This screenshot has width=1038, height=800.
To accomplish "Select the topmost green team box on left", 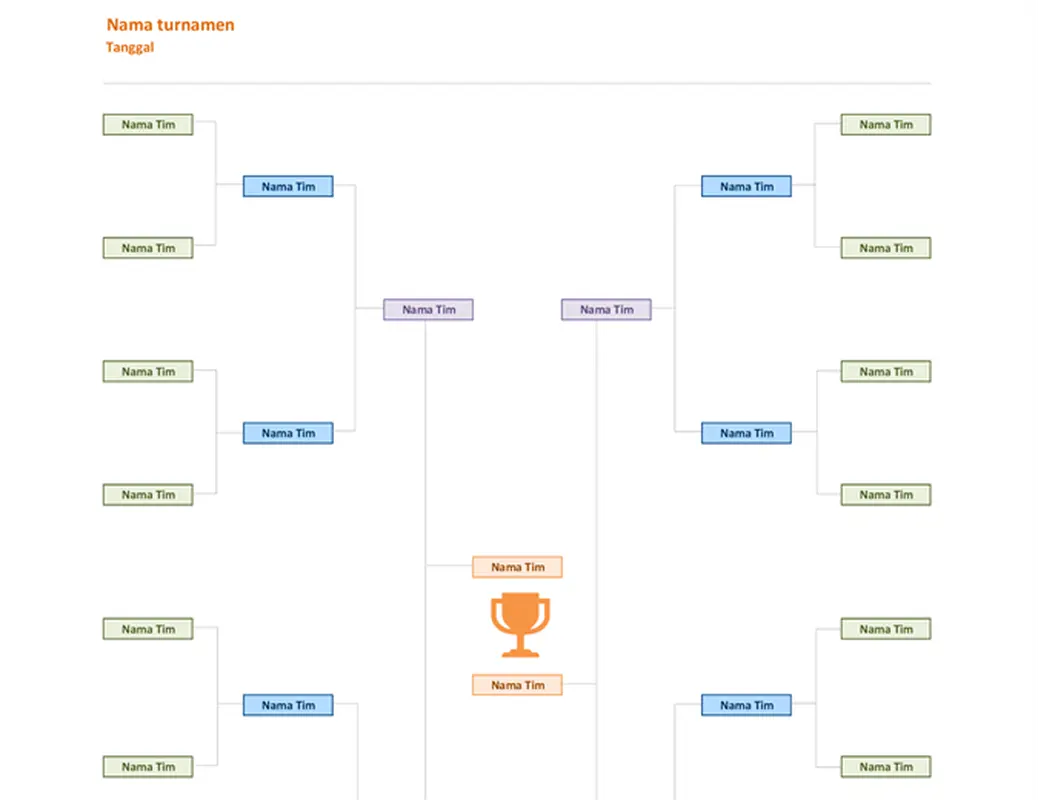I will click(x=148, y=125).
